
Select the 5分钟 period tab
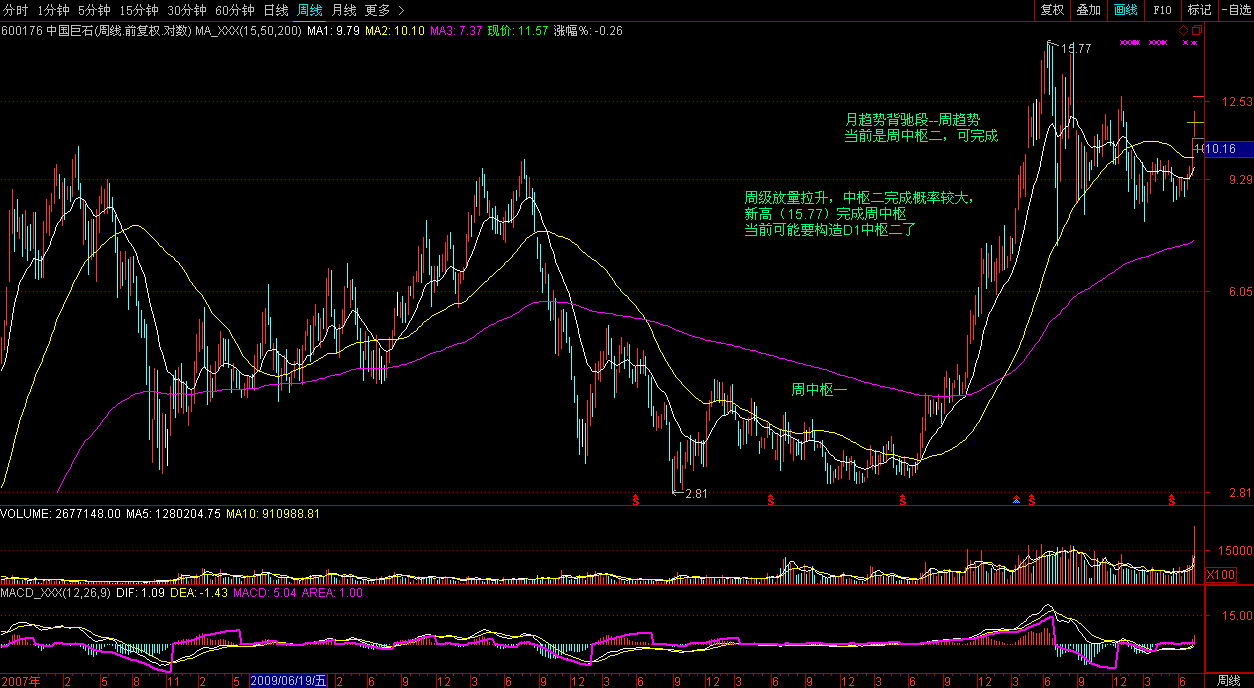click(93, 10)
